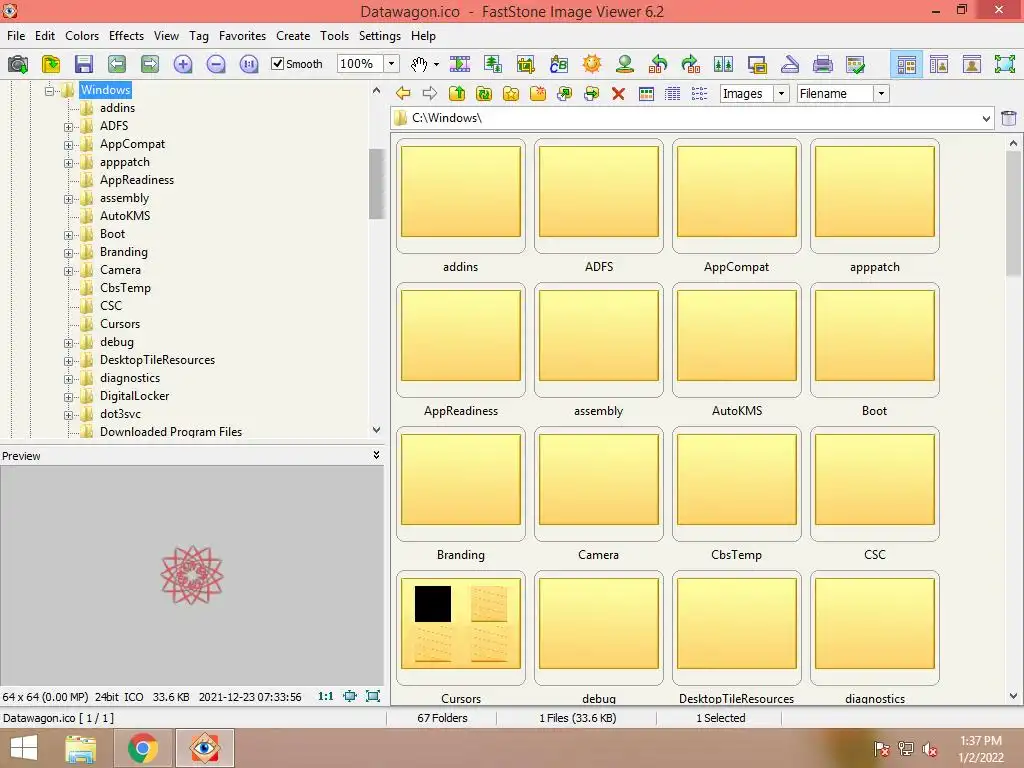Expand the Branding folder node
The width and height of the screenshot is (1024, 768).
click(68, 253)
